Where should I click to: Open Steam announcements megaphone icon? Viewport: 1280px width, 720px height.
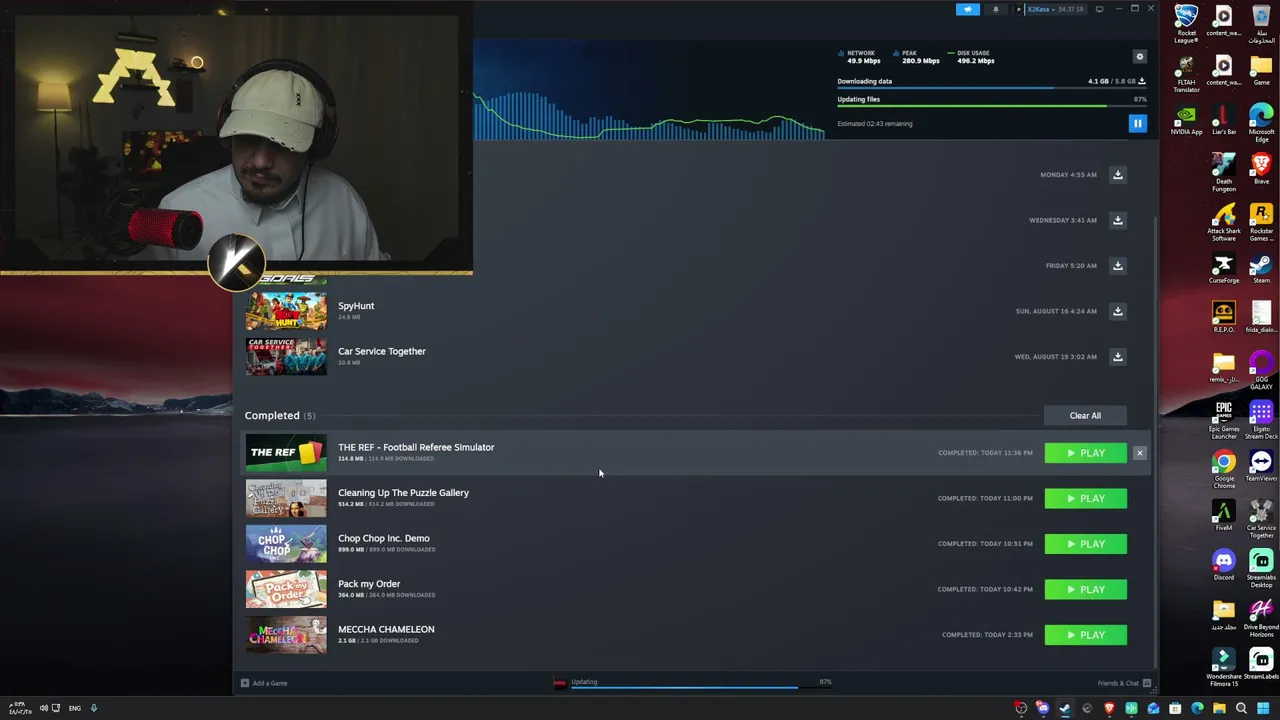[967, 9]
